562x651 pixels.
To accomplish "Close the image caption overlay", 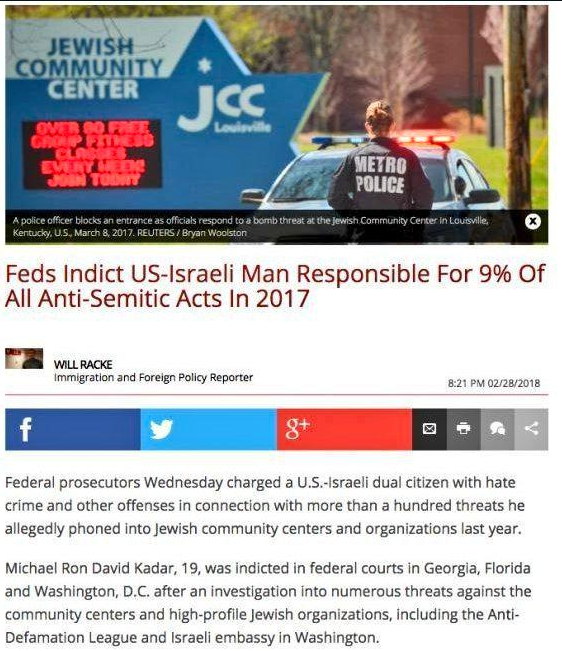I will (533, 221).
